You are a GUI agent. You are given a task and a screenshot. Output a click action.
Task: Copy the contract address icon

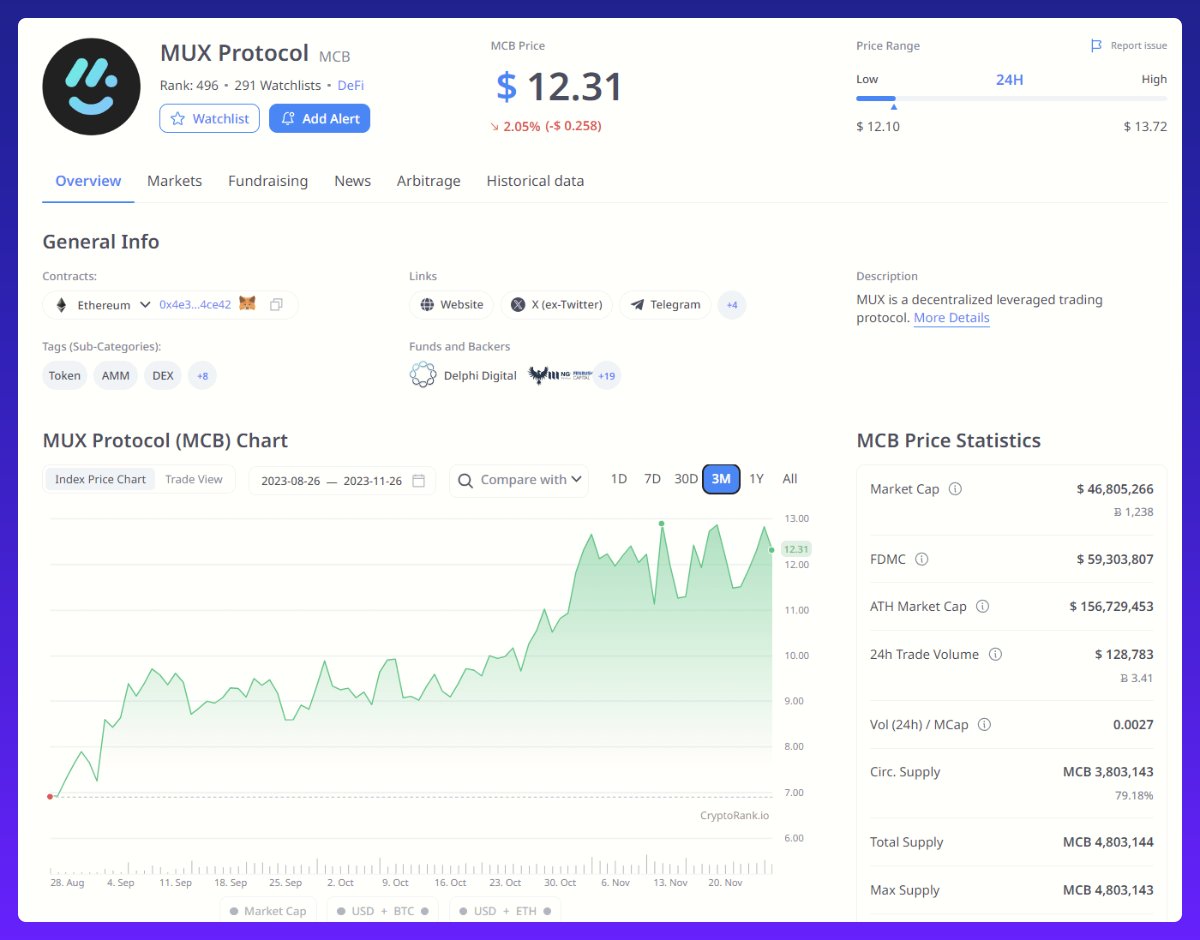[277, 304]
